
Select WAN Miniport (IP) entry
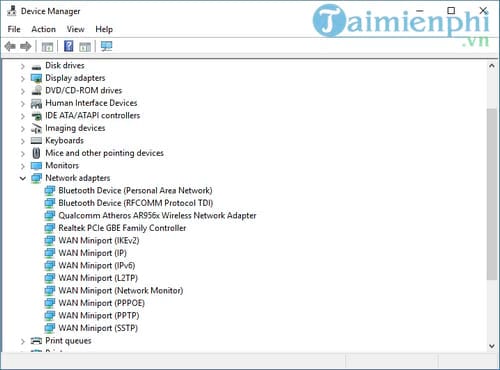tap(93, 253)
